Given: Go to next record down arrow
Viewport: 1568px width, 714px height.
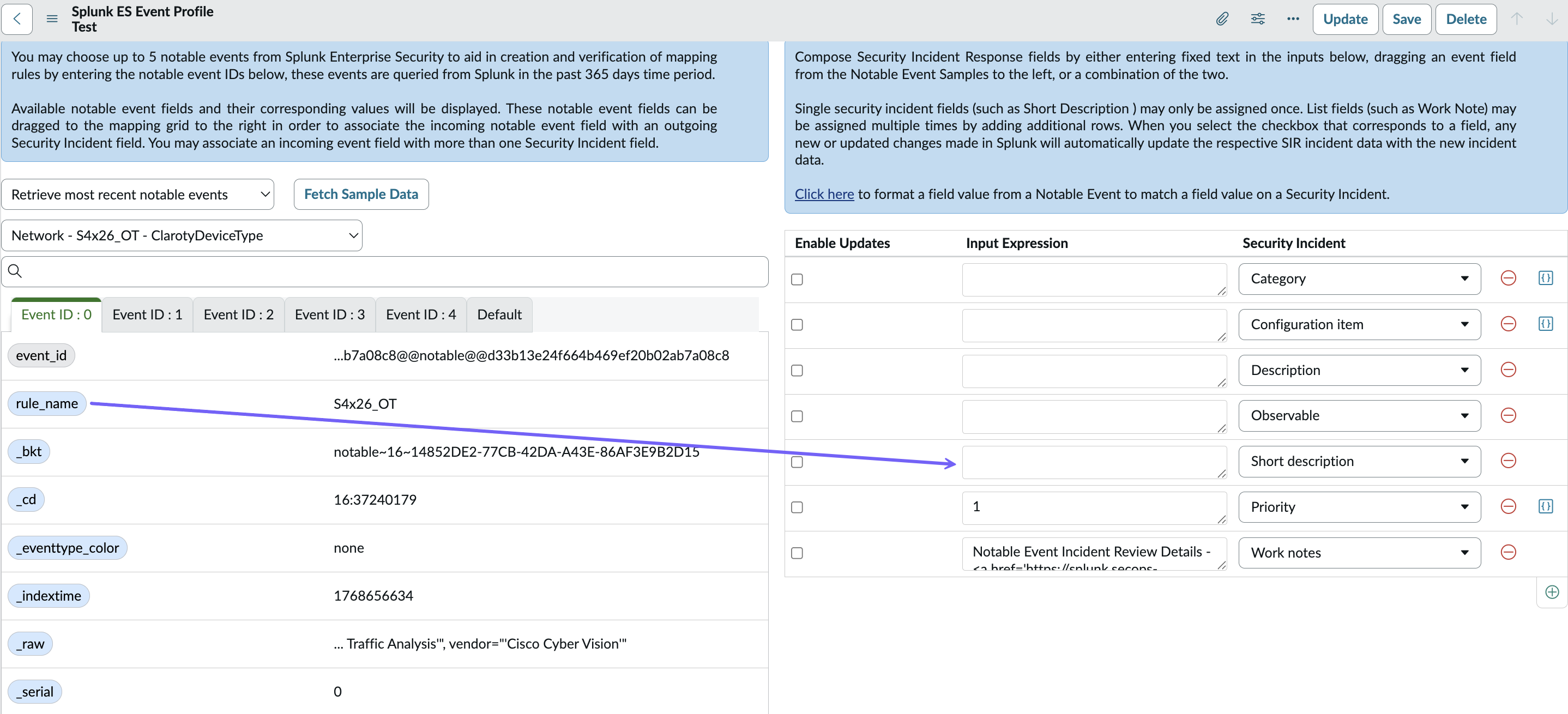Looking at the screenshot, I should 1552,19.
